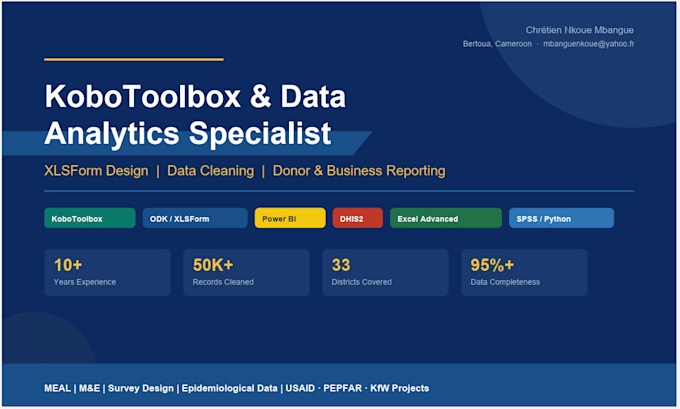Image resolution: width=680 pixels, height=409 pixels.
Task: Click the KoboToolbox green skill badge
Action: click(90, 218)
